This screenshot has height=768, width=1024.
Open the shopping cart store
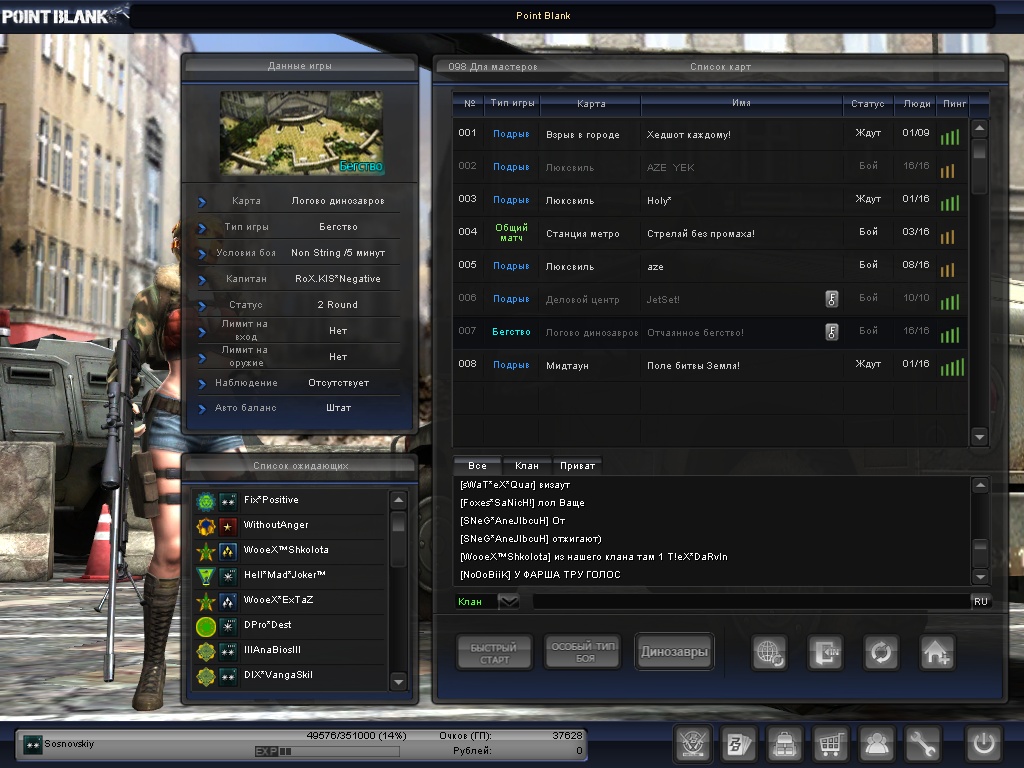pos(831,744)
